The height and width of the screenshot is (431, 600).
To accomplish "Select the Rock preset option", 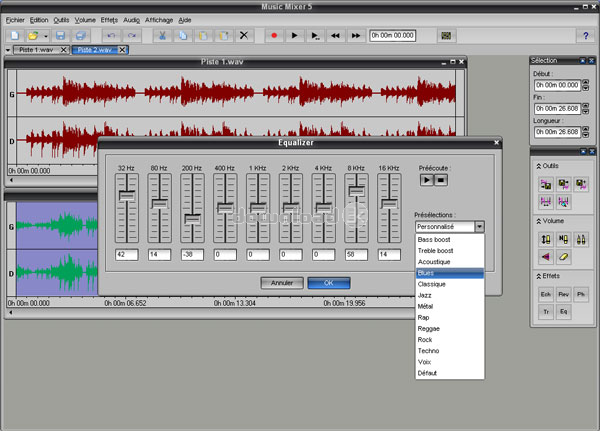I will [x=424, y=339].
